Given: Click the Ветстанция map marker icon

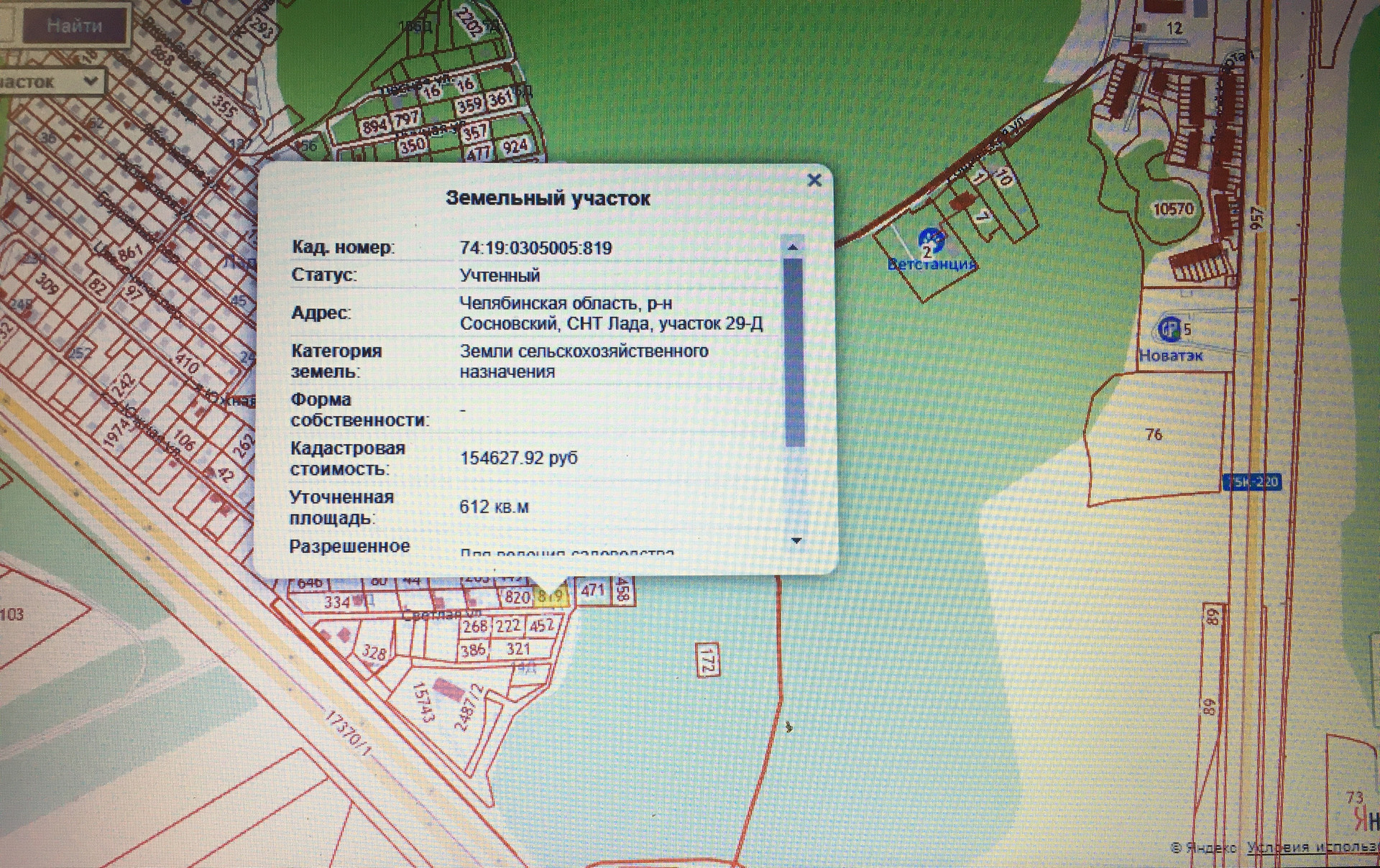Looking at the screenshot, I should (931, 238).
